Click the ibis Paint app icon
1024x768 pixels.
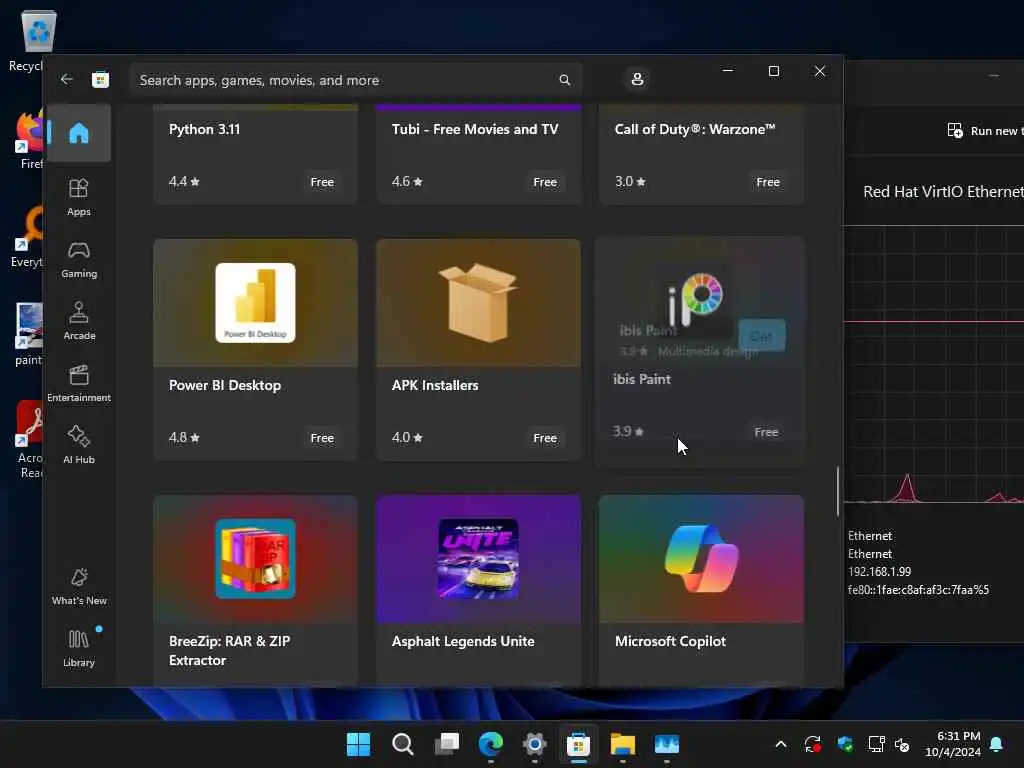(696, 300)
